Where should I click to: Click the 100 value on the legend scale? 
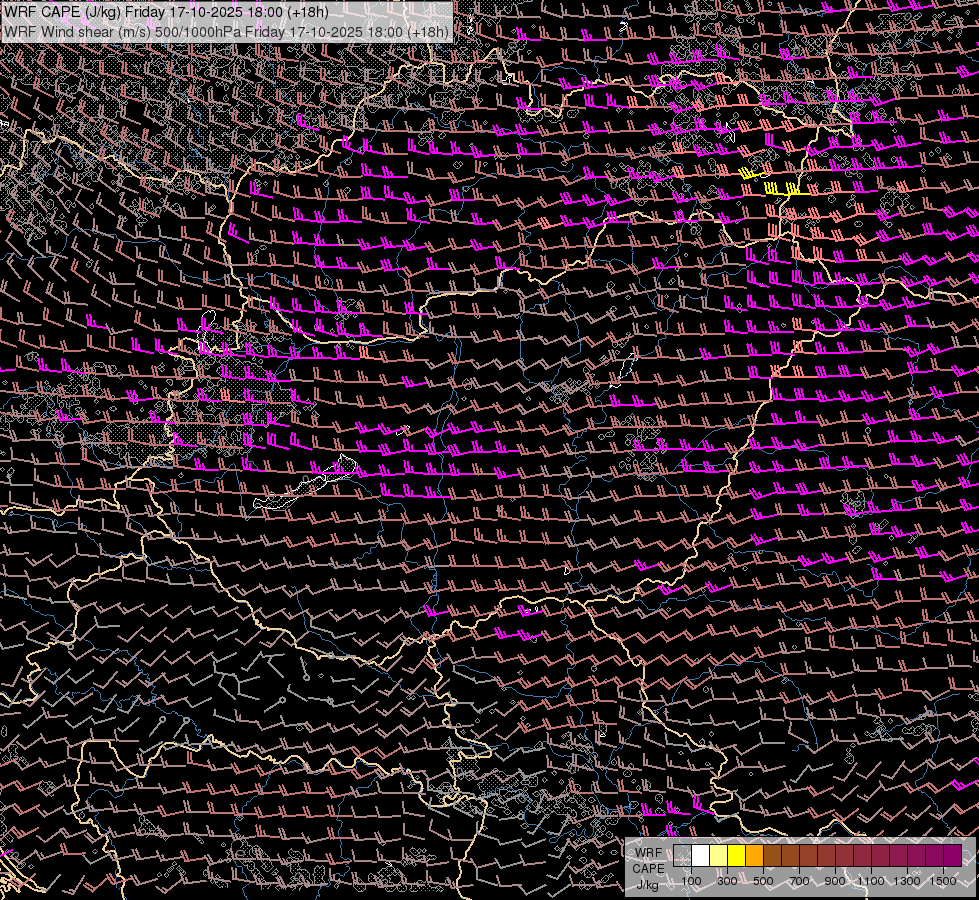coord(691,881)
